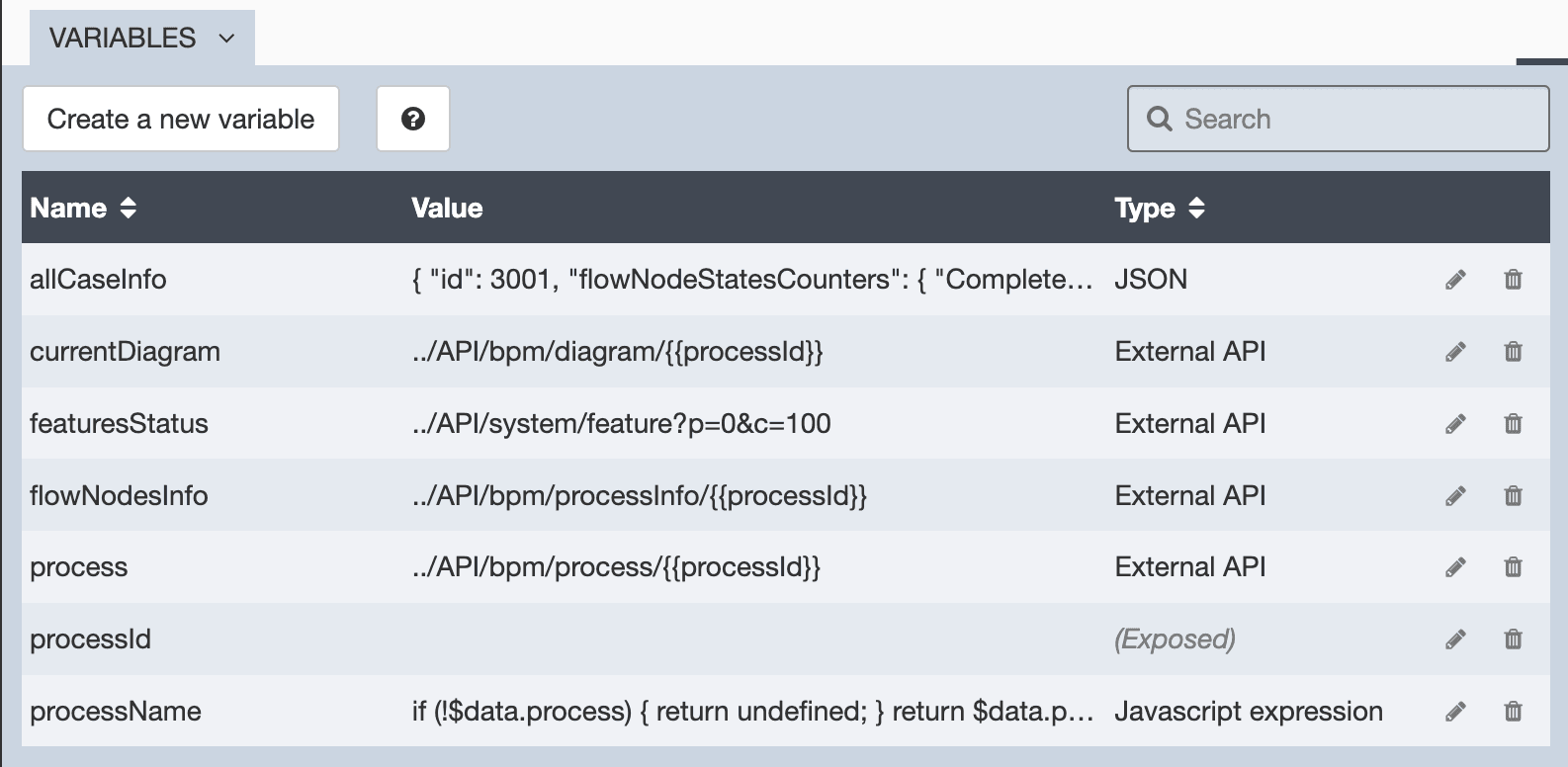Edit the process variable
1568x767 pixels.
pyautogui.click(x=1453, y=566)
